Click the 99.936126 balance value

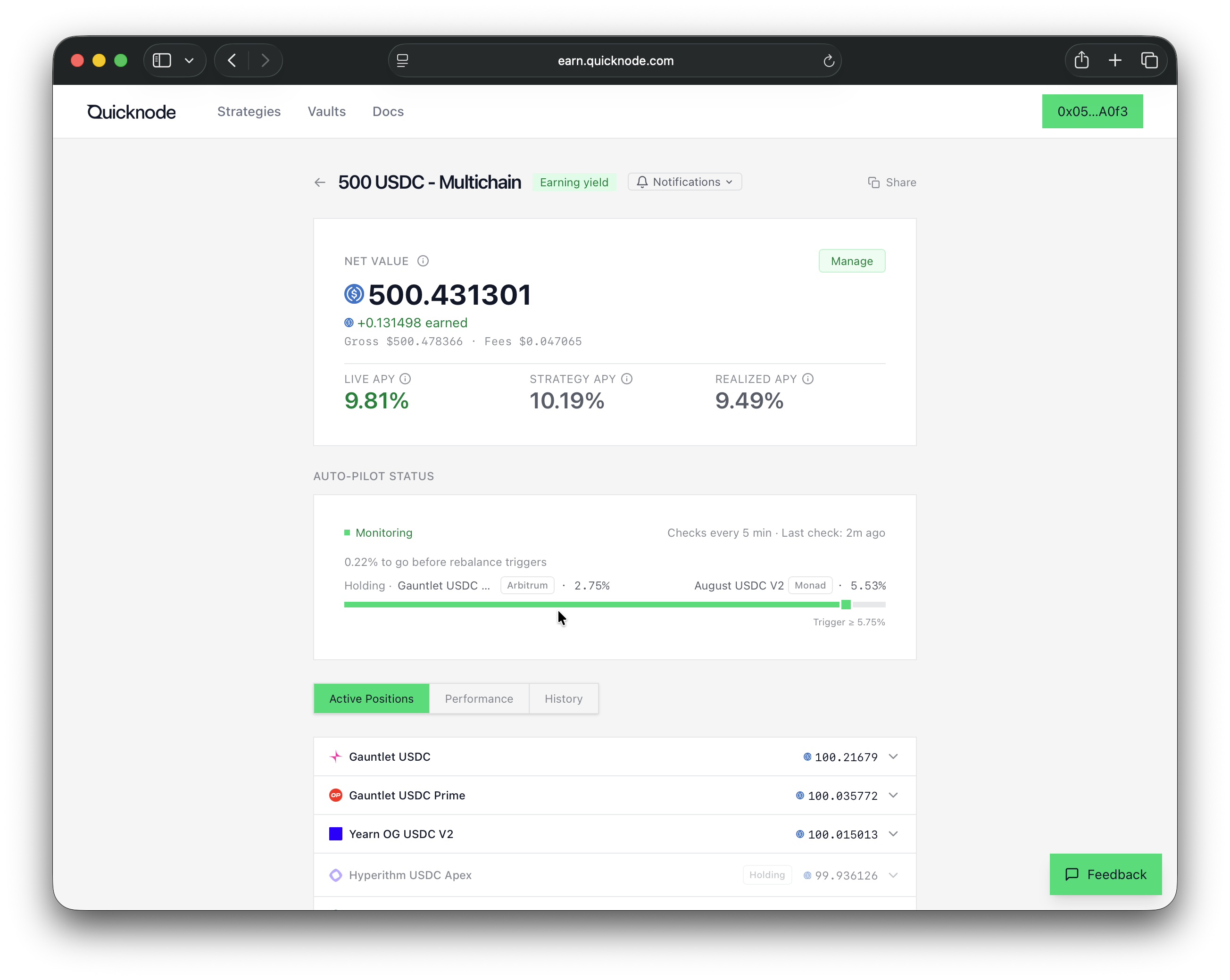point(846,876)
